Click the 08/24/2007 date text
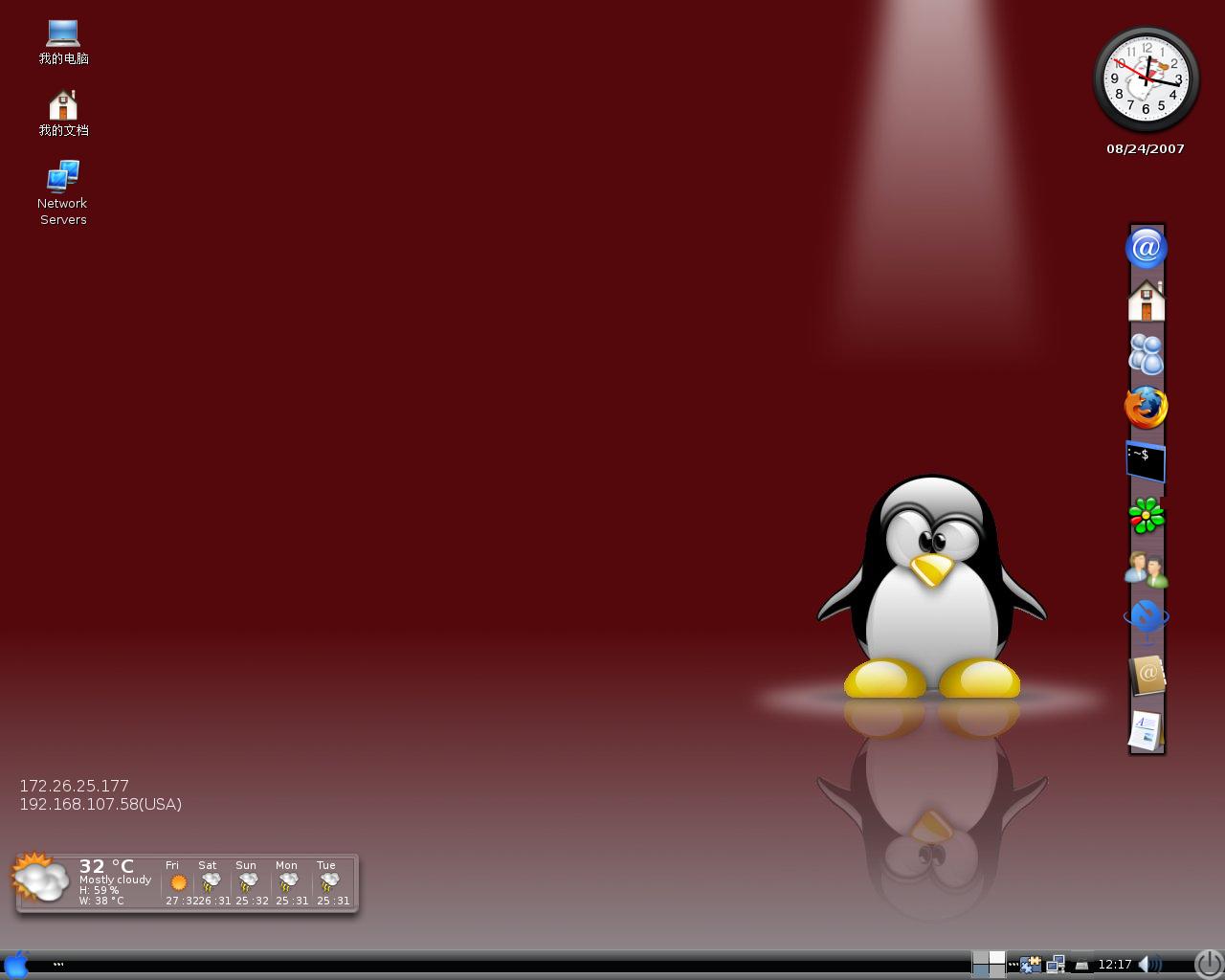 (1146, 148)
